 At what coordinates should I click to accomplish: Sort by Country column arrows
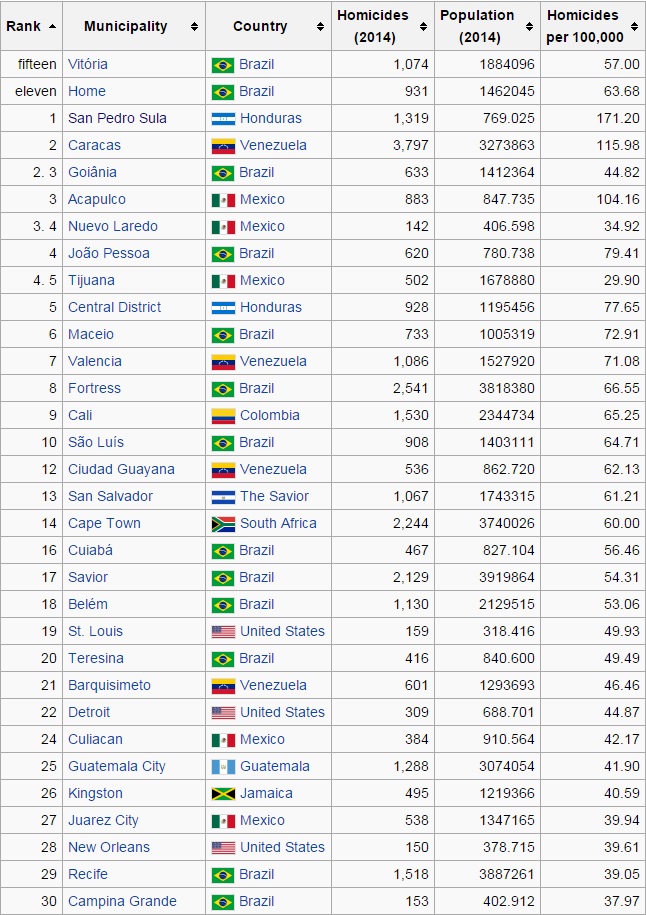pos(320,26)
